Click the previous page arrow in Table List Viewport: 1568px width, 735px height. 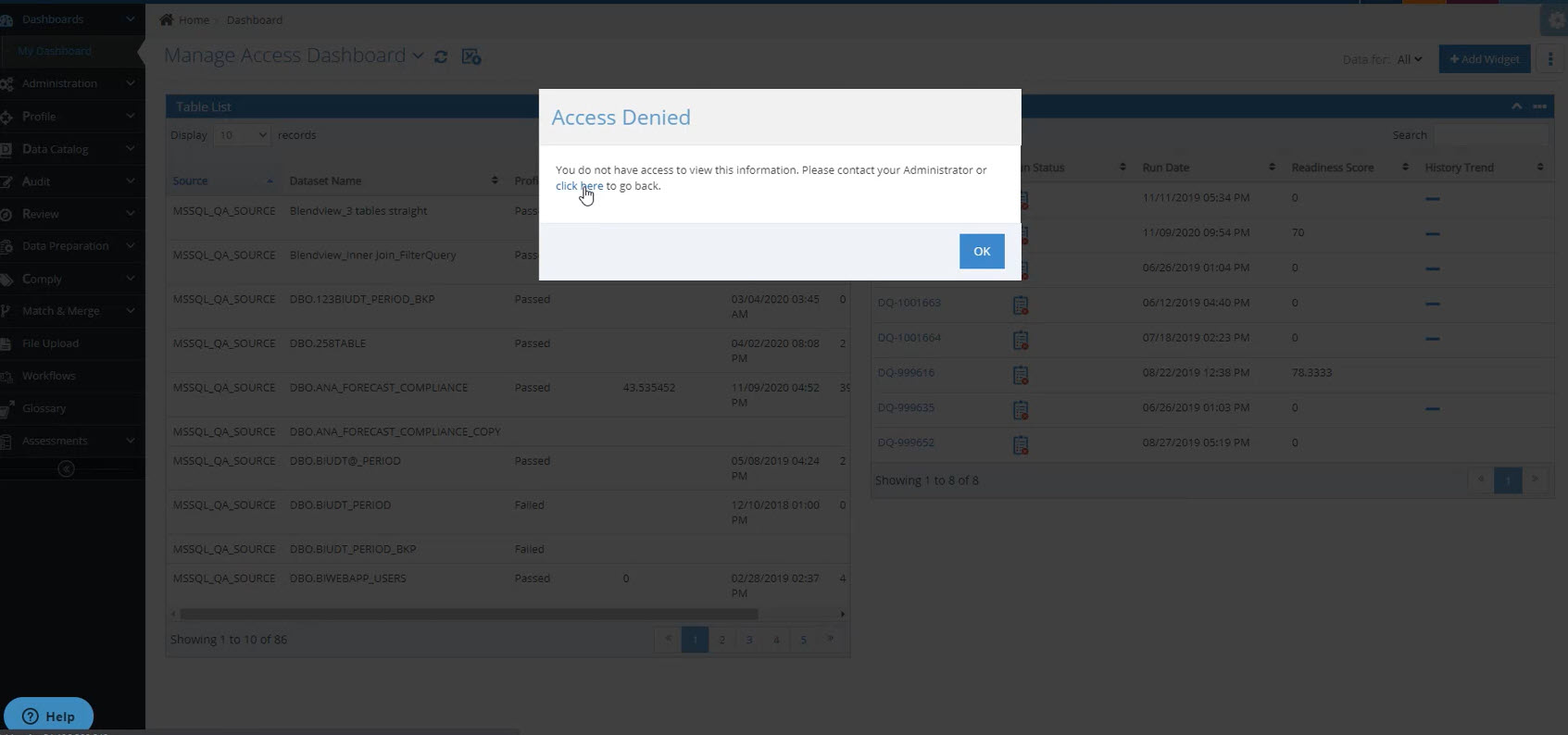click(x=667, y=639)
